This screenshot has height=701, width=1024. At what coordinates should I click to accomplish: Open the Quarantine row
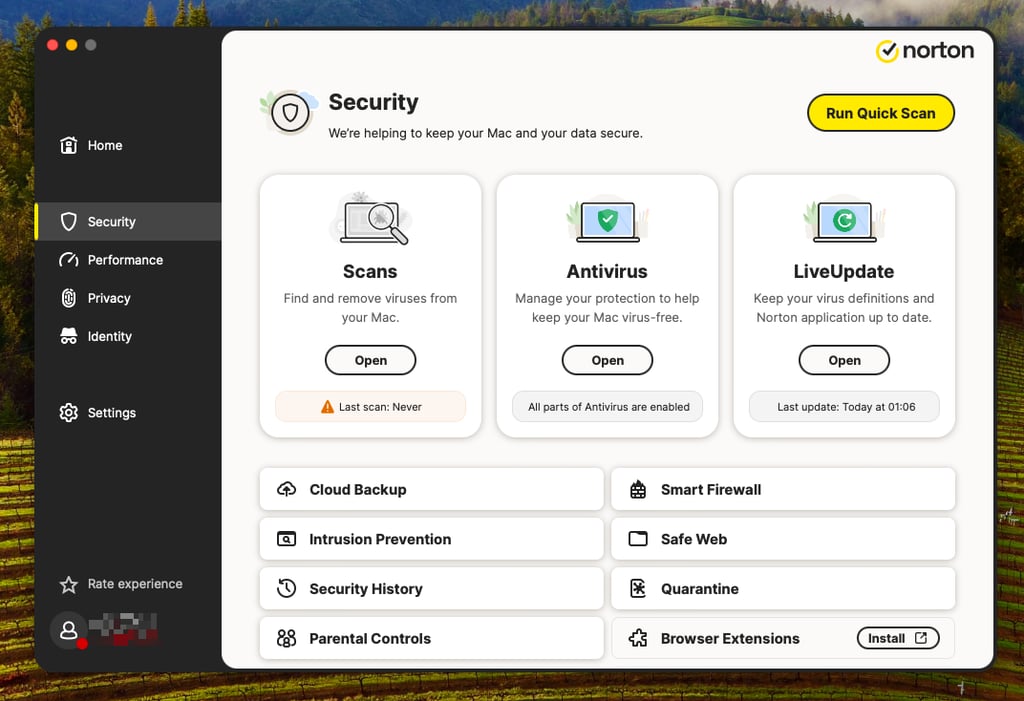783,589
